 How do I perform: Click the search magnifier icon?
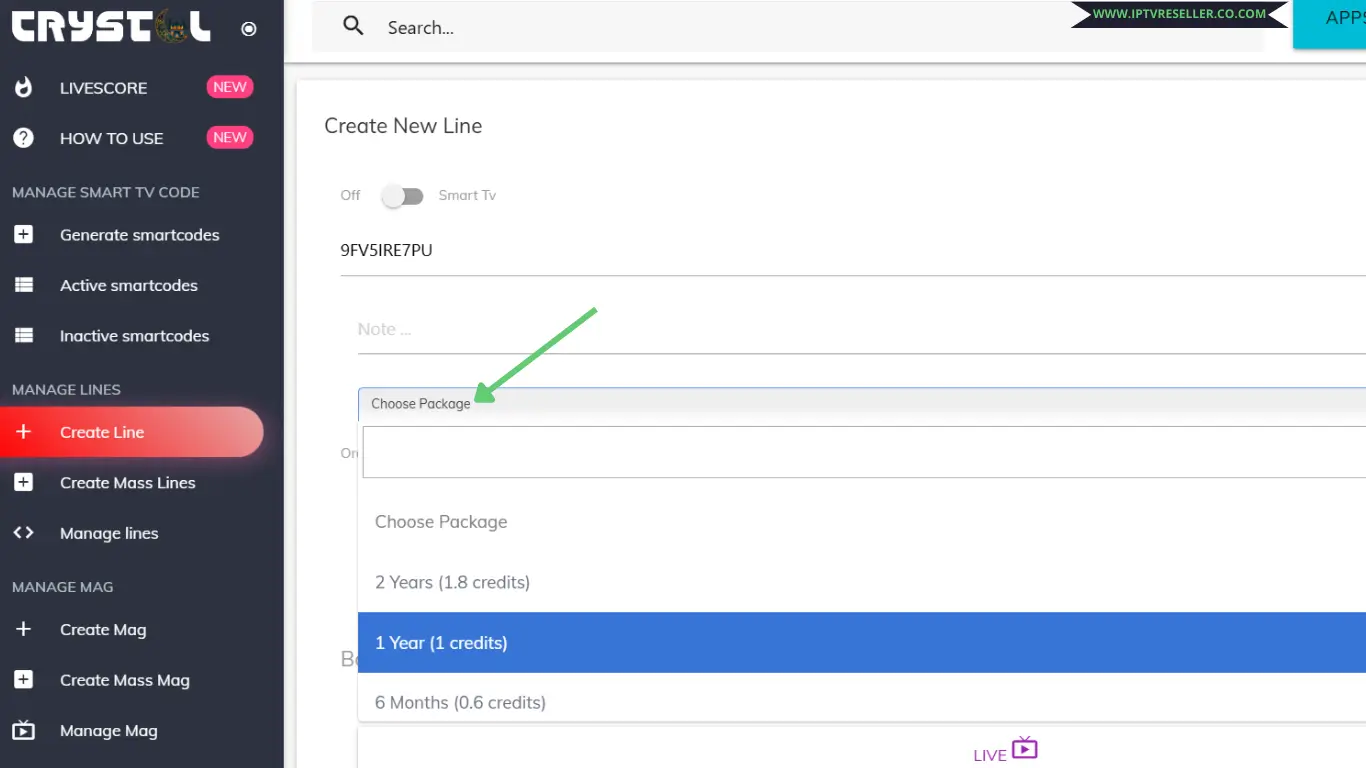(353, 26)
